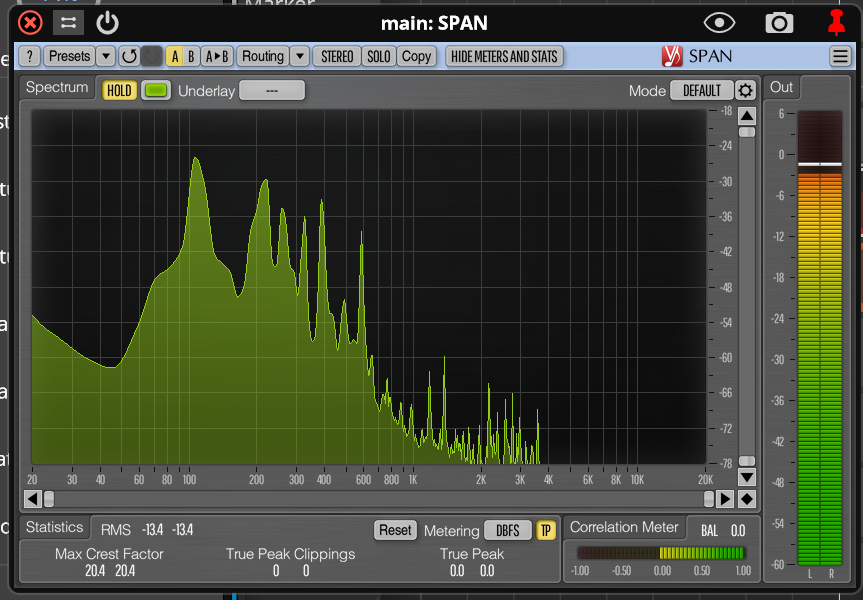The image size is (863, 600).
Task: Open the hamburger main menu
Action: point(840,56)
